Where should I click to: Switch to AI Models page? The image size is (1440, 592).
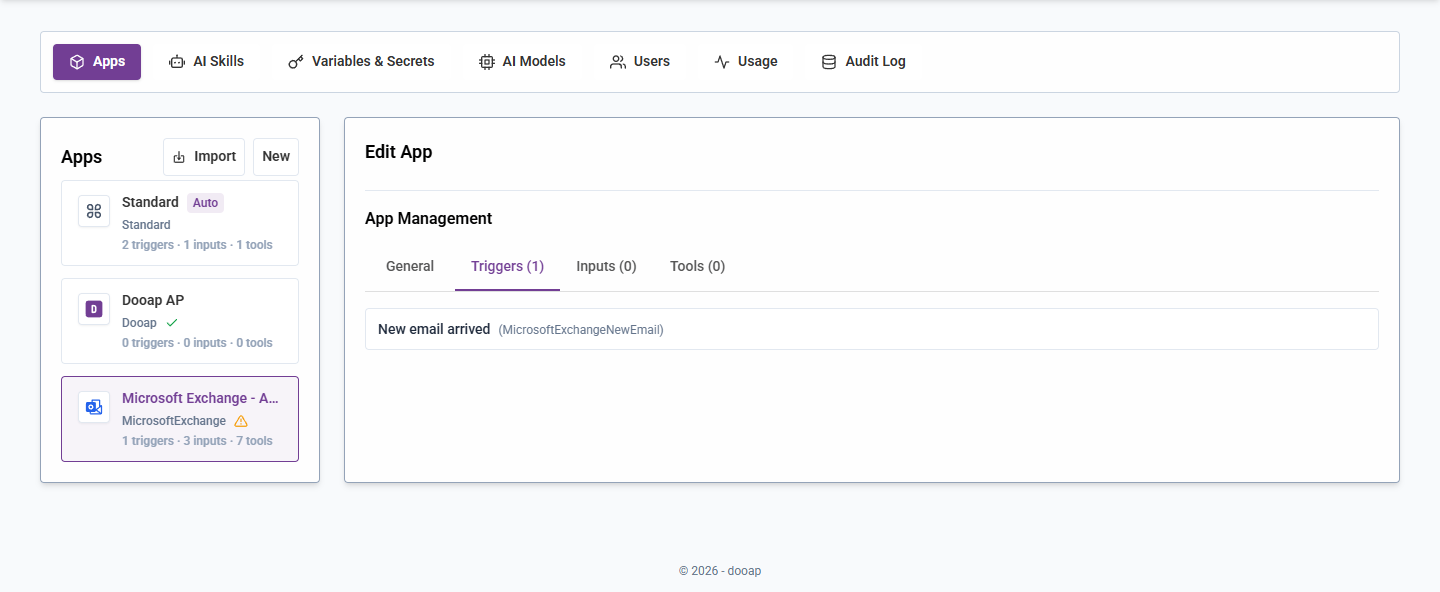click(x=522, y=62)
